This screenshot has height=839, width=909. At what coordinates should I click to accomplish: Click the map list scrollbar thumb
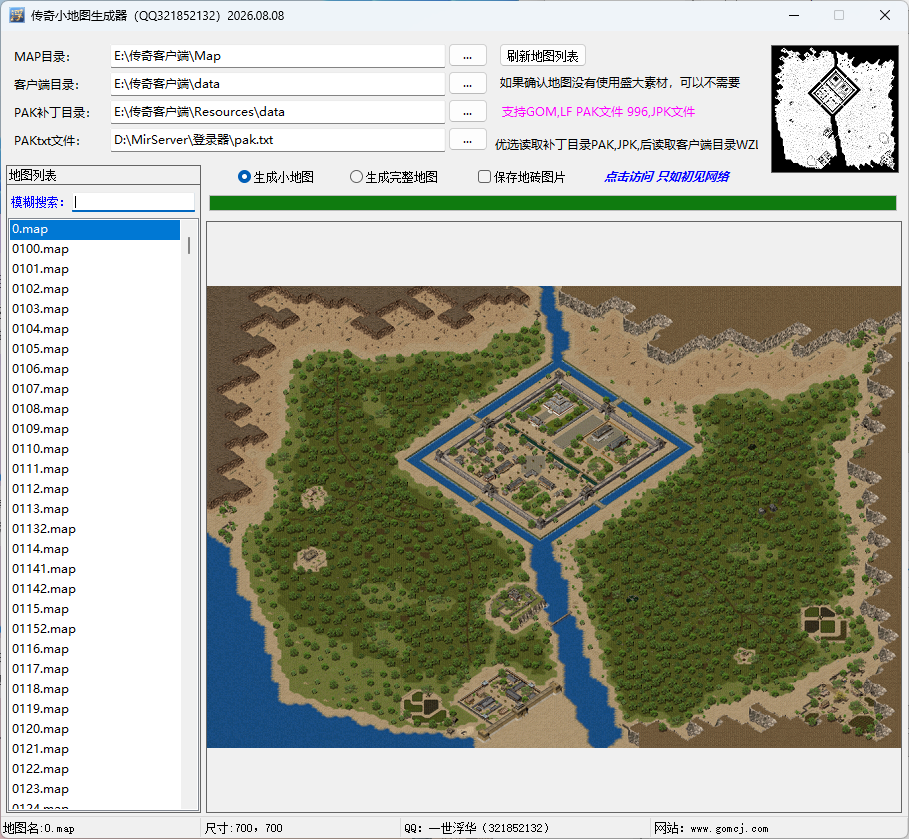pos(189,245)
